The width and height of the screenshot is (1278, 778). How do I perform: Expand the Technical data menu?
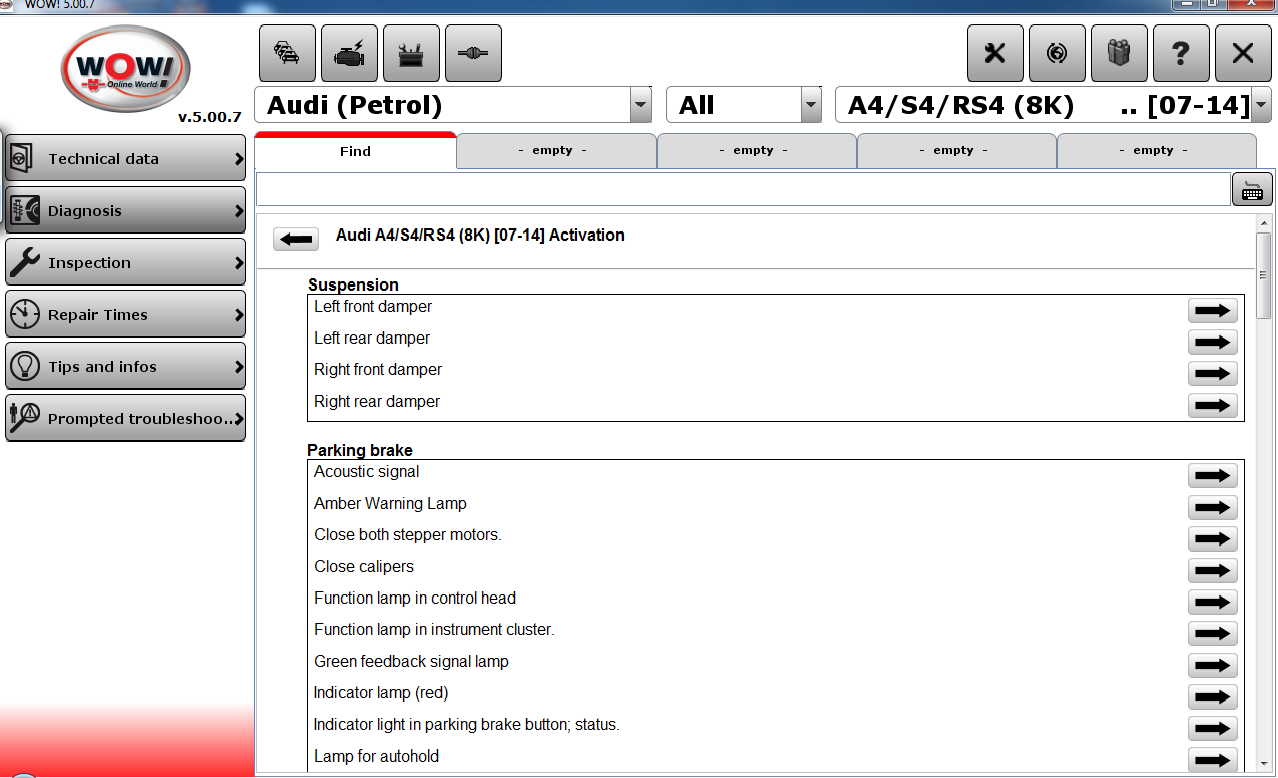tap(125, 158)
